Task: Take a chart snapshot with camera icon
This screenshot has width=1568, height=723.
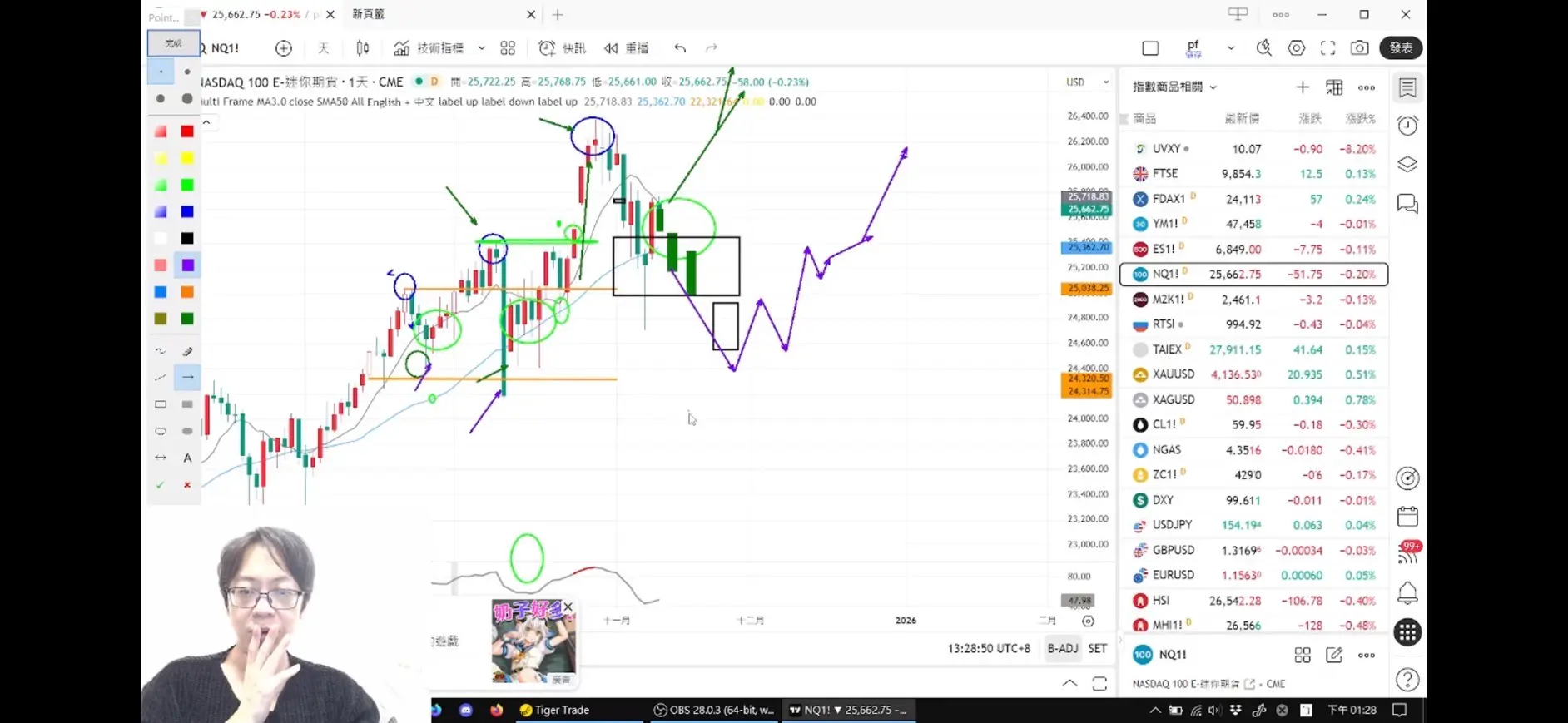Action: [x=1359, y=48]
